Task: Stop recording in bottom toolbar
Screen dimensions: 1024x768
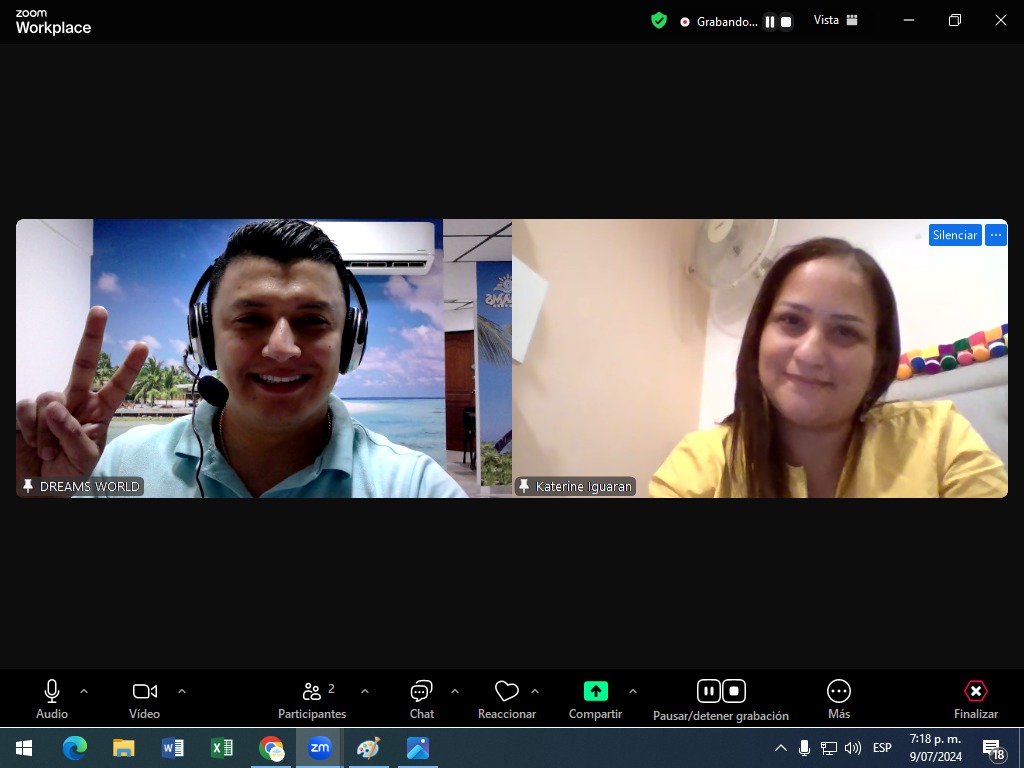Action: click(734, 691)
